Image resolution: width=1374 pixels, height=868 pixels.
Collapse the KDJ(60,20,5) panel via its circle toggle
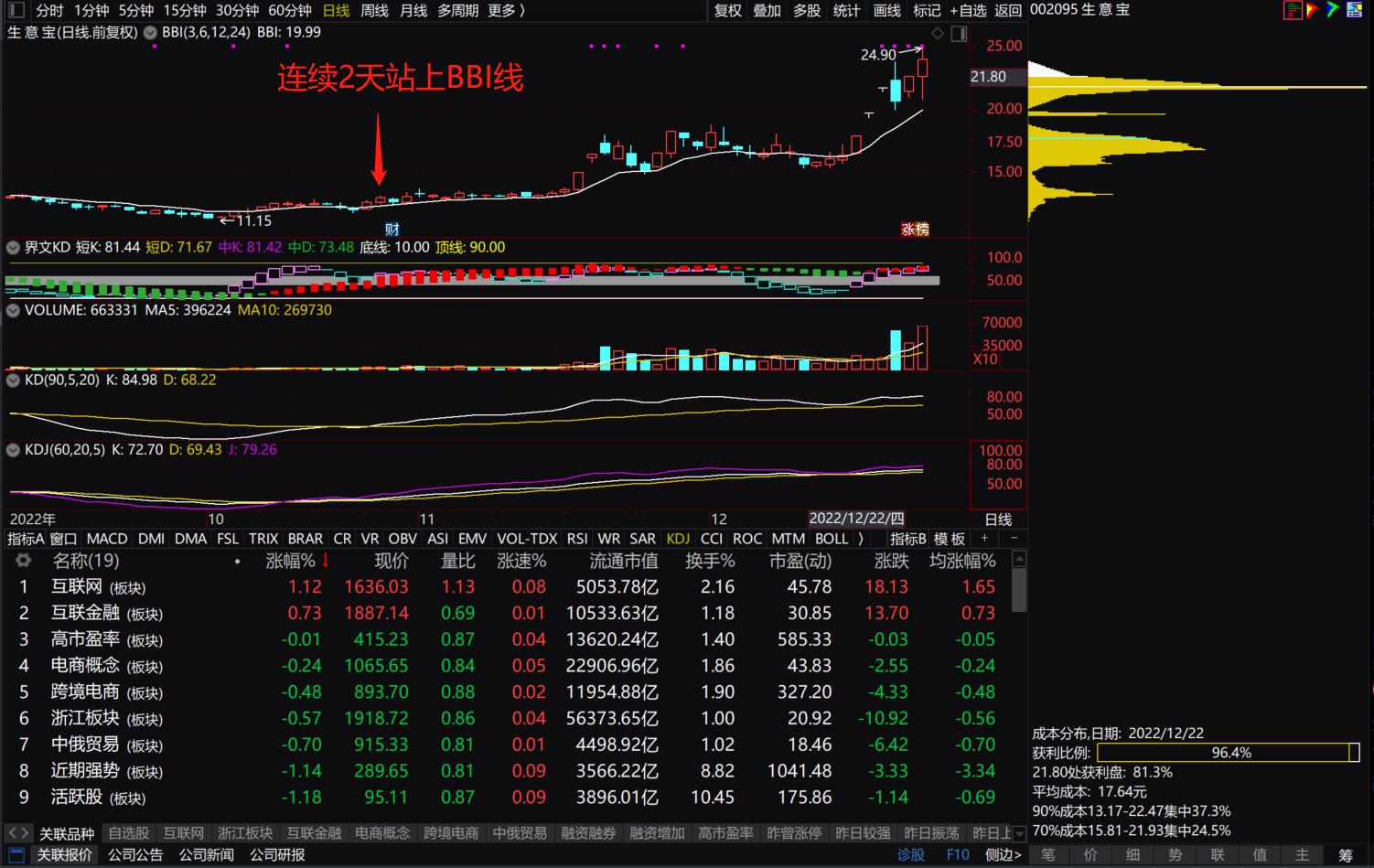(13, 449)
